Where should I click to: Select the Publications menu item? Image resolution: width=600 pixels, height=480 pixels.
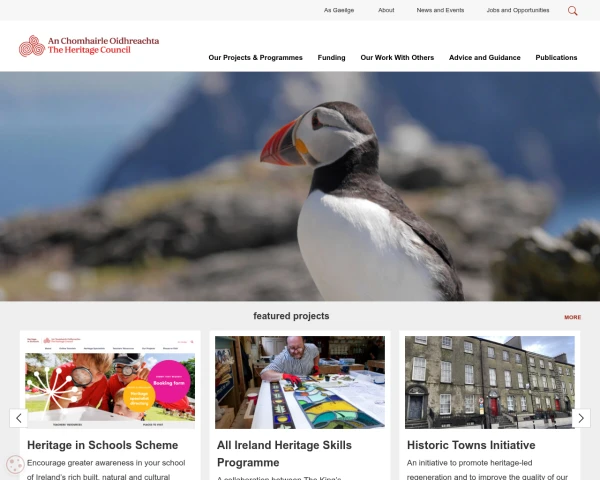[556, 57]
